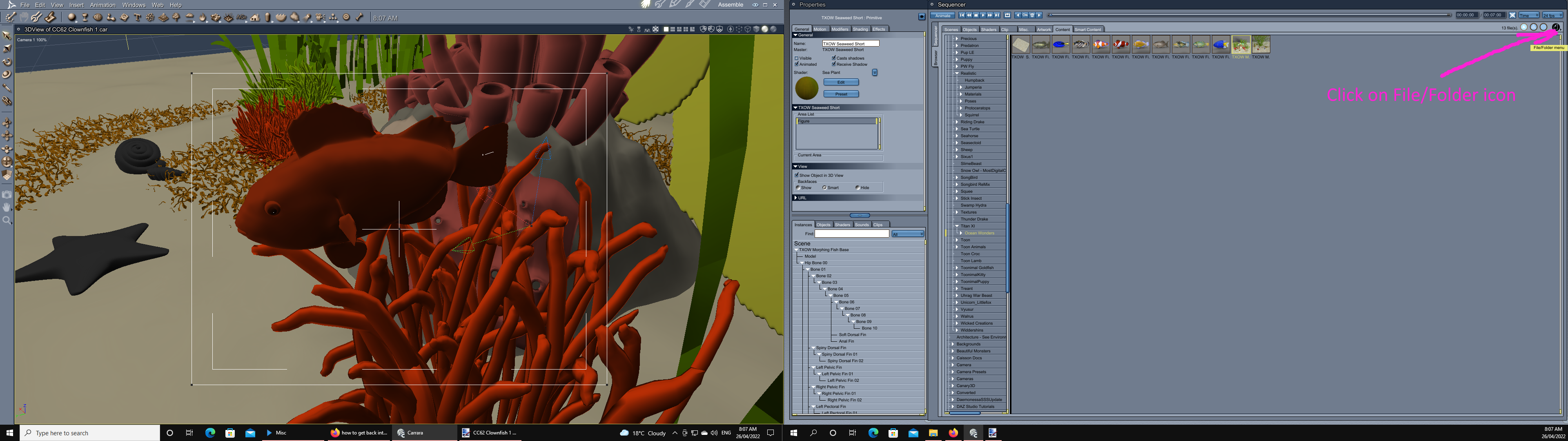
Task: Click the bone tool icon
Action: click(359, 18)
